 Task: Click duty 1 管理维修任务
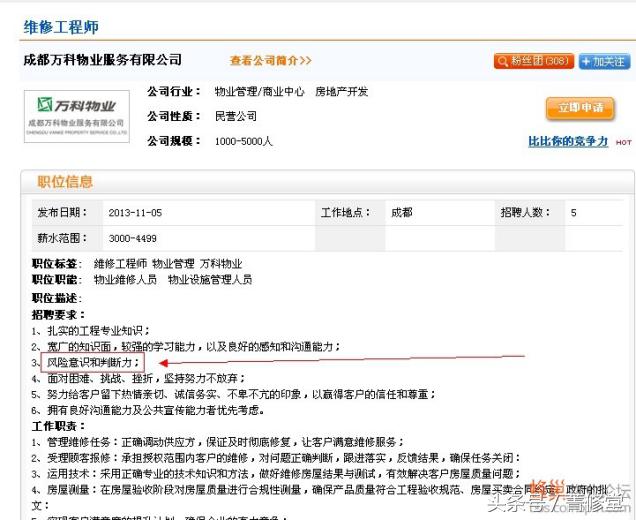(x=218, y=442)
